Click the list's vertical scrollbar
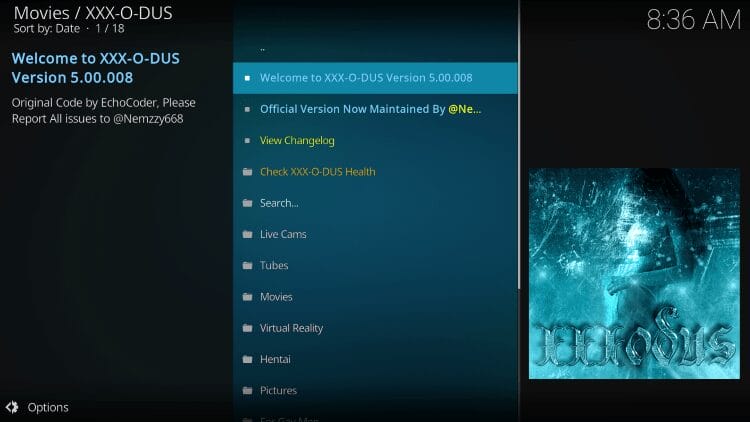The image size is (750, 422). click(x=519, y=150)
